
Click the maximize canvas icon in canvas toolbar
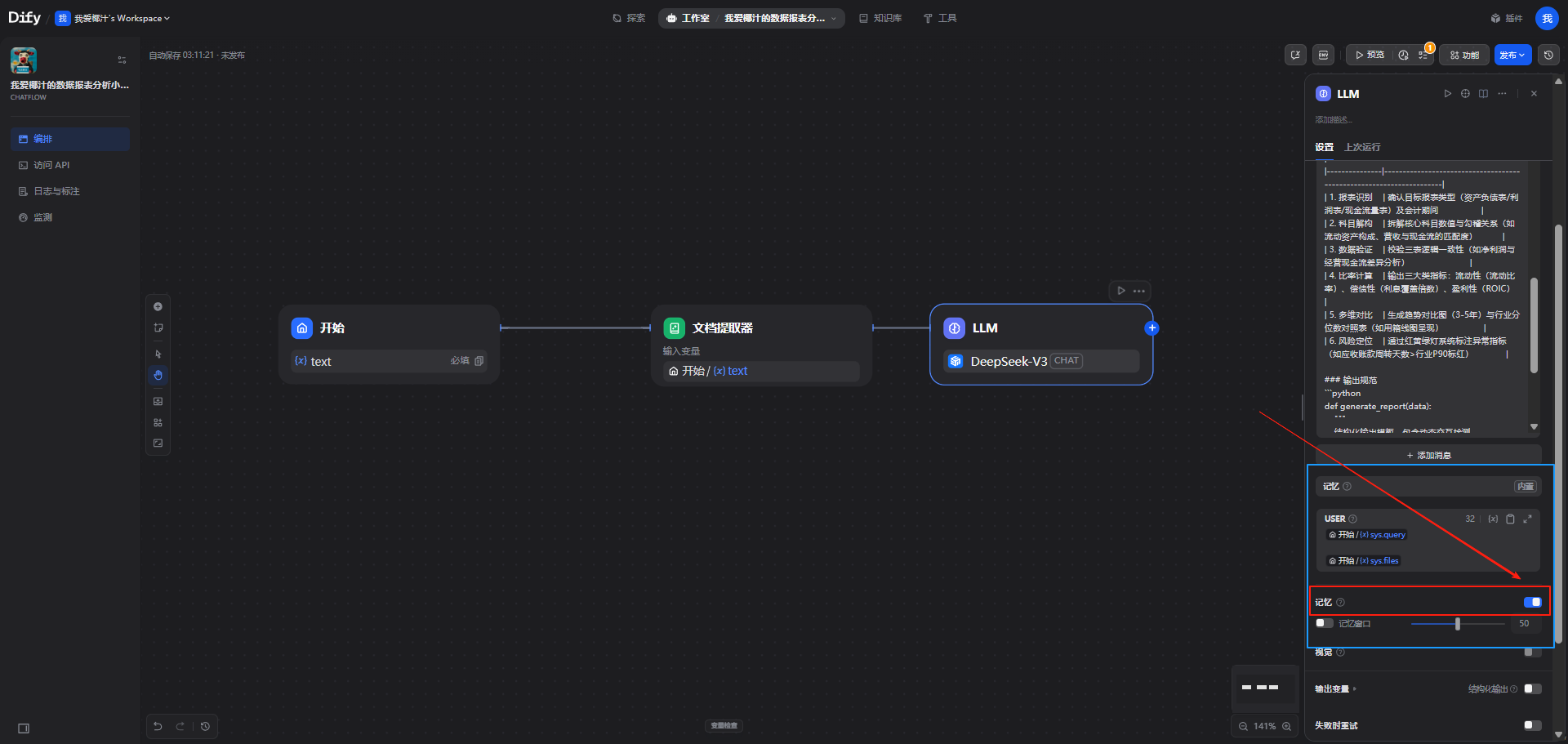(158, 443)
